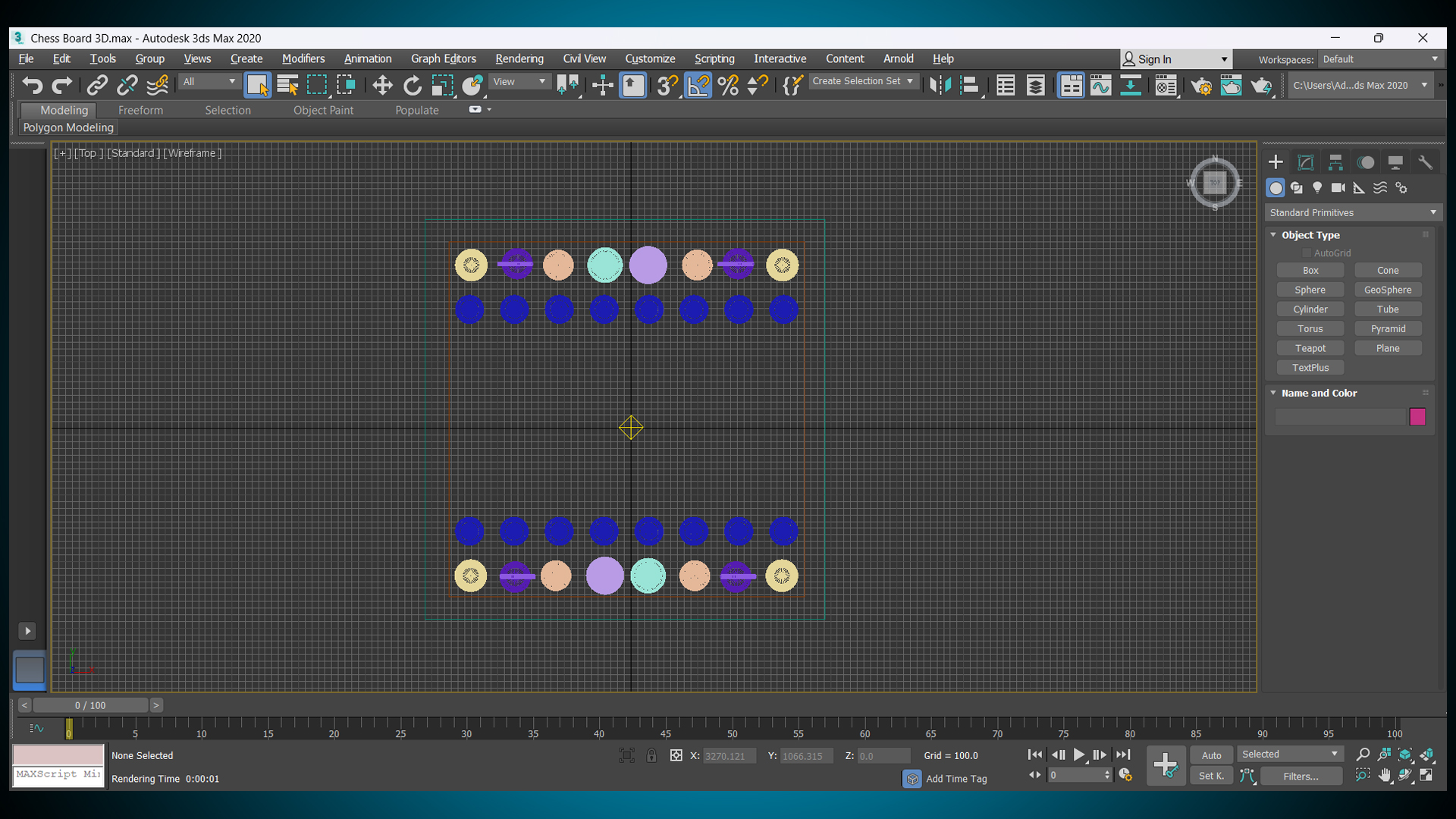Image resolution: width=1456 pixels, height=819 pixels.
Task: Open Standard Primitives category dropdown
Action: coord(1353,212)
